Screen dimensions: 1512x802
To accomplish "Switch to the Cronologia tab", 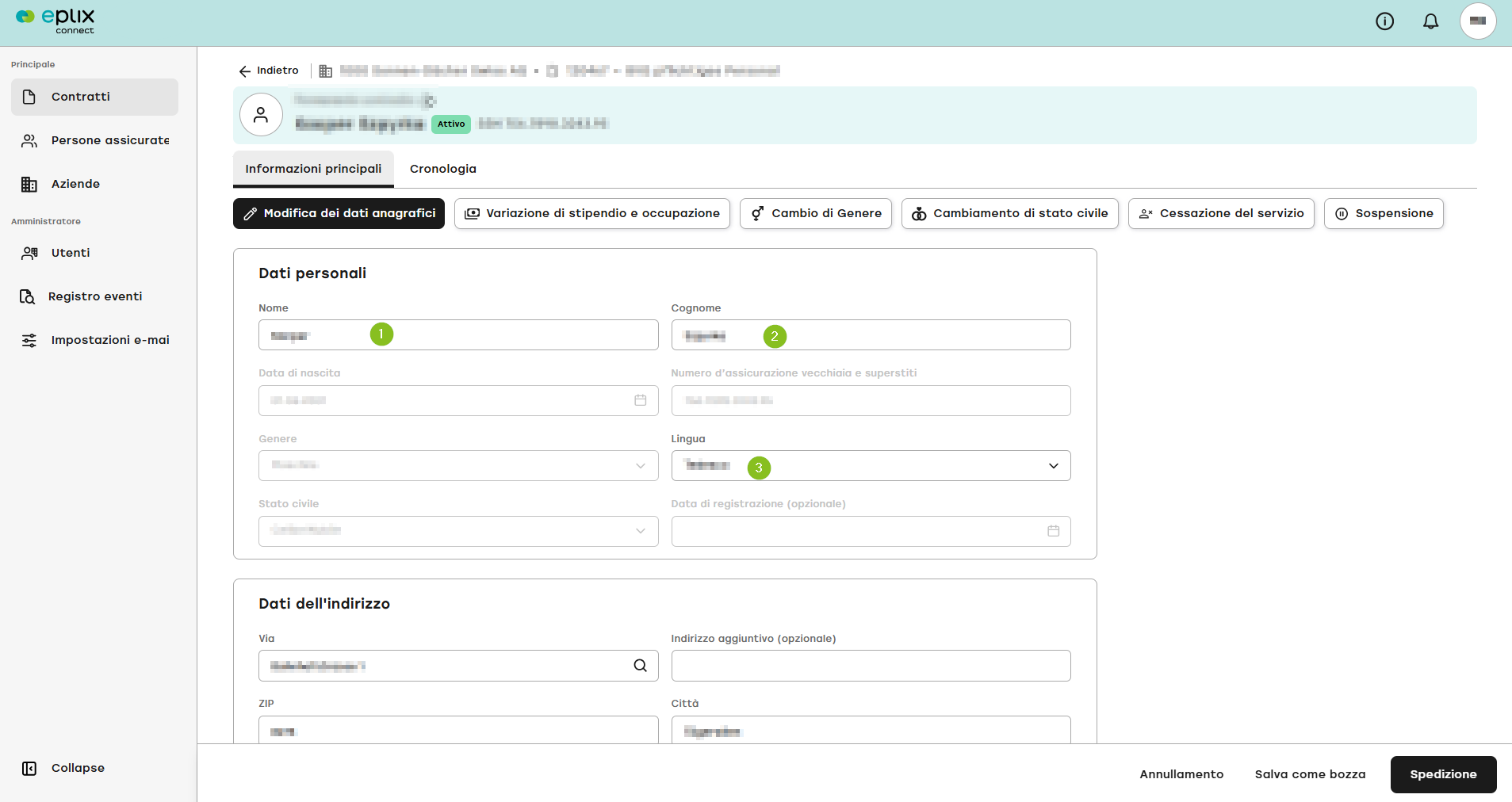I will tap(443, 169).
